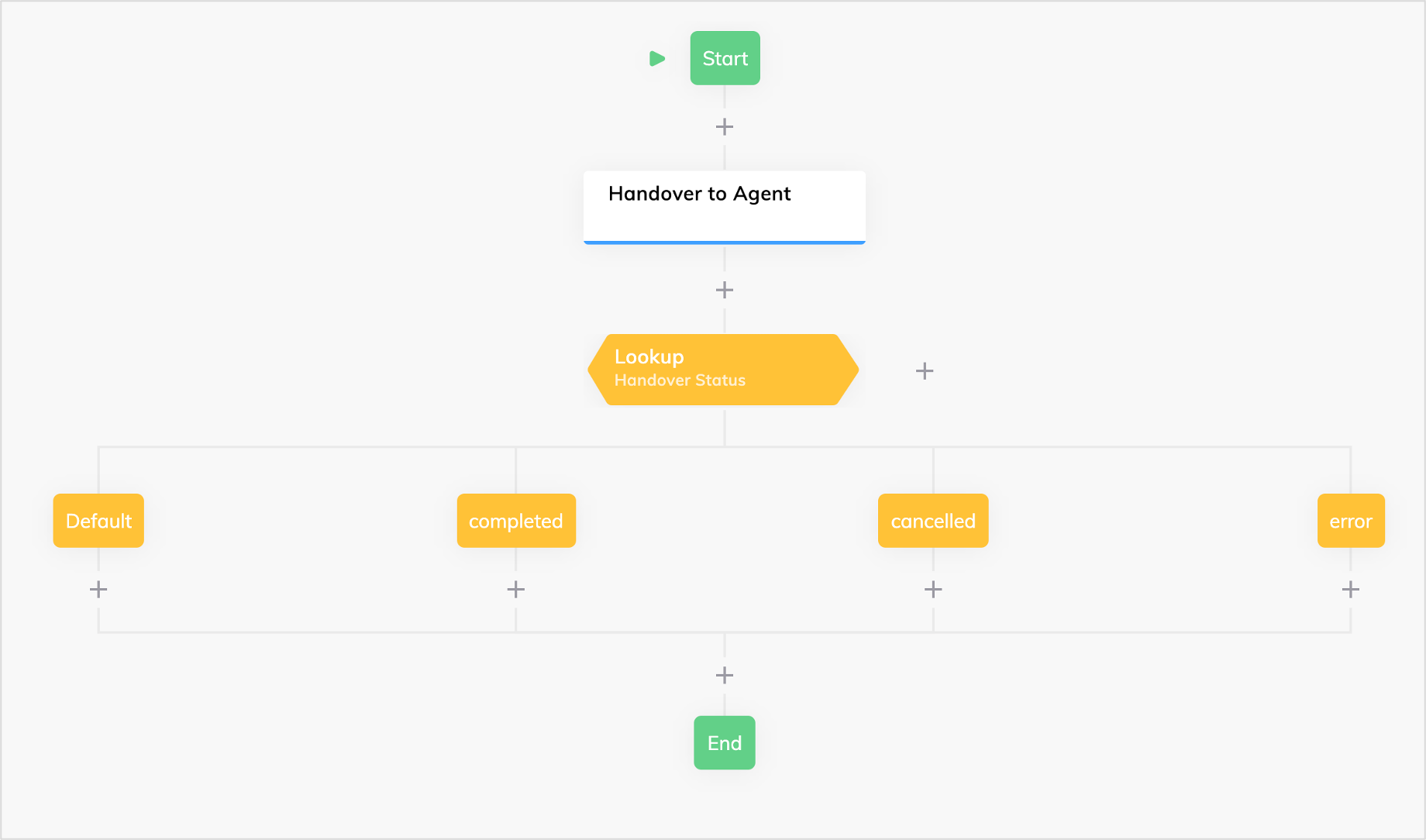The height and width of the screenshot is (840, 1426).
Task: Click the blue underline of Handover card
Action: 725,243
